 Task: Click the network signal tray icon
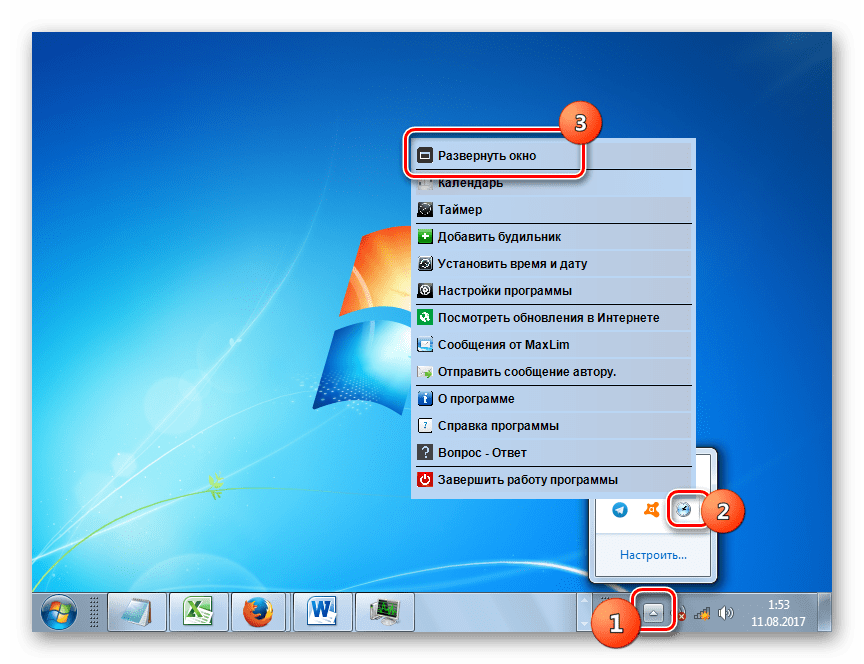pyautogui.click(x=702, y=613)
